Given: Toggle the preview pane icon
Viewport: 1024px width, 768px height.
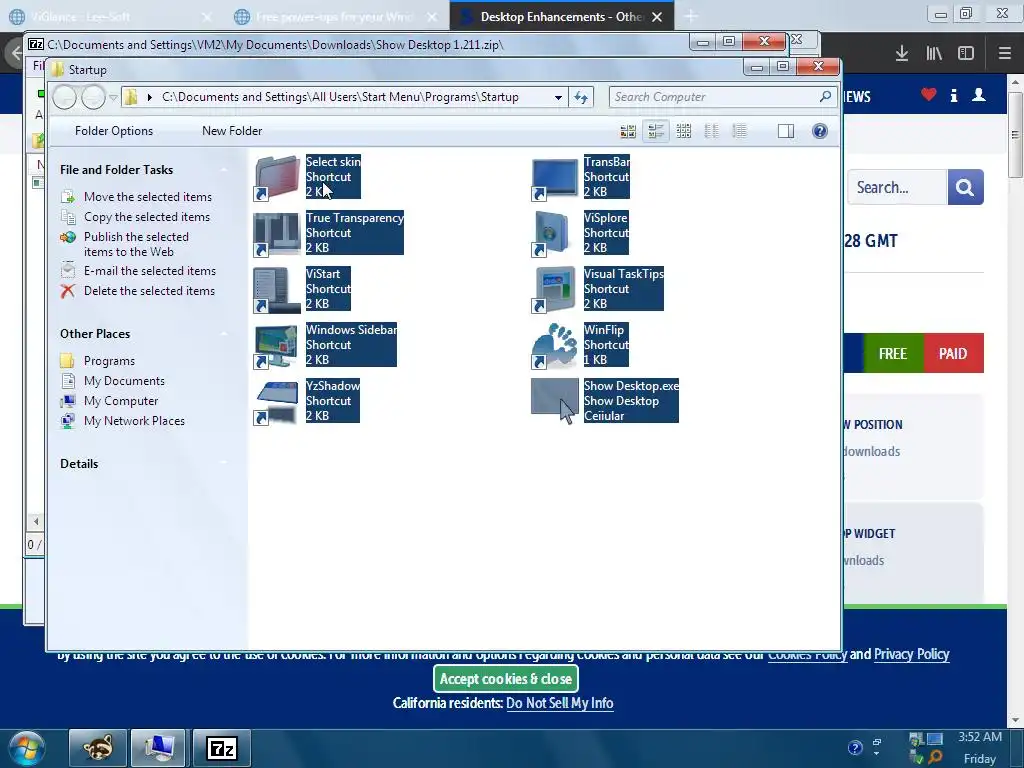Looking at the screenshot, I should [x=786, y=131].
